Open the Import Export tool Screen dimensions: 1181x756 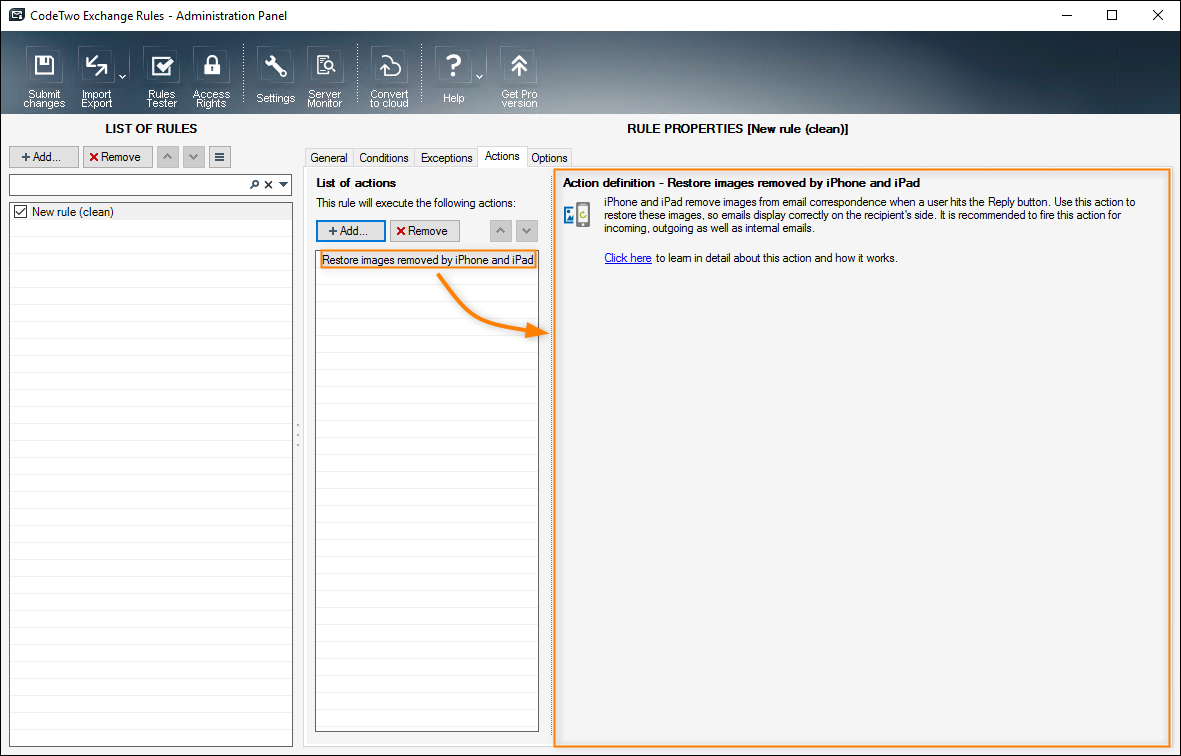pos(96,78)
